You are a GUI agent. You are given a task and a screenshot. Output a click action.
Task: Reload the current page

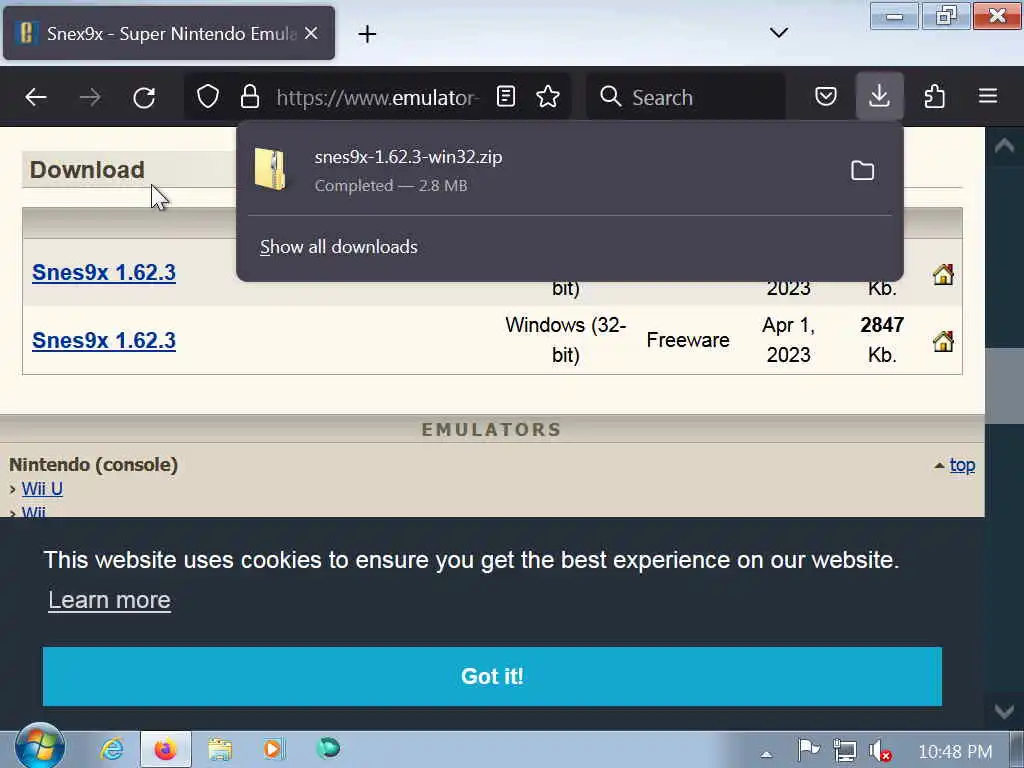[x=144, y=97]
